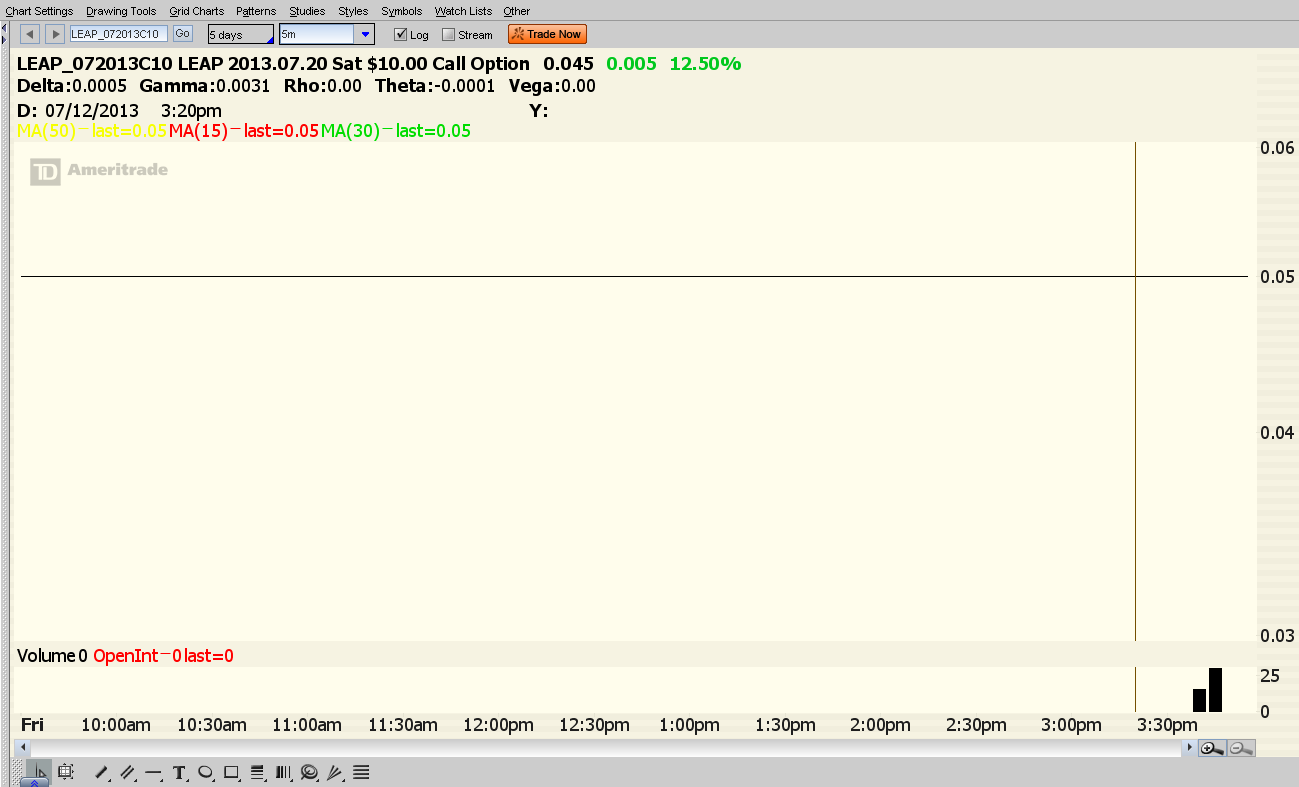Open the 5 days range selector

click(240, 35)
